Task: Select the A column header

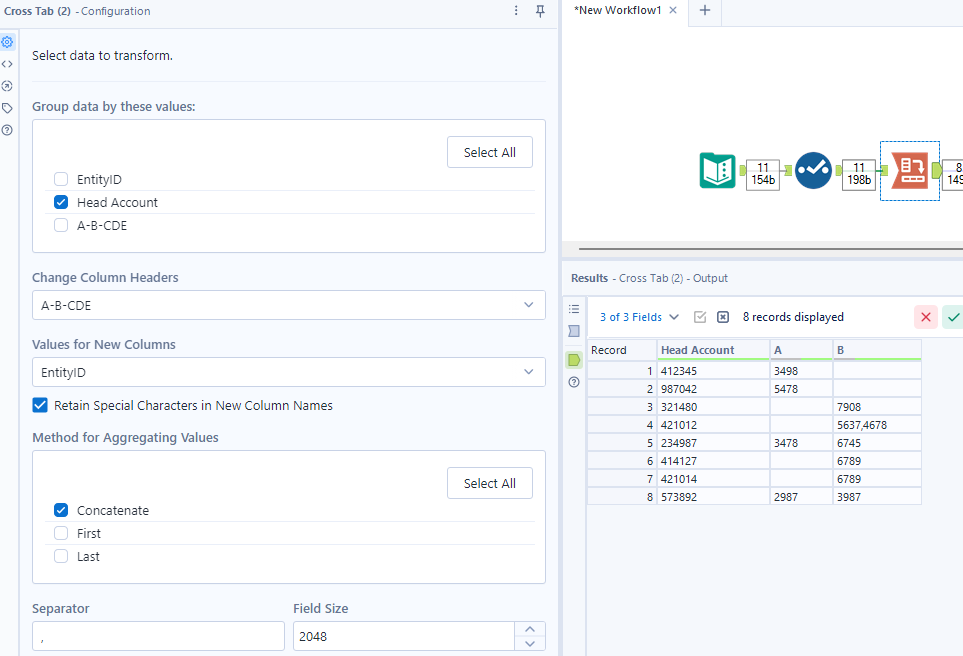Action: tap(801, 350)
